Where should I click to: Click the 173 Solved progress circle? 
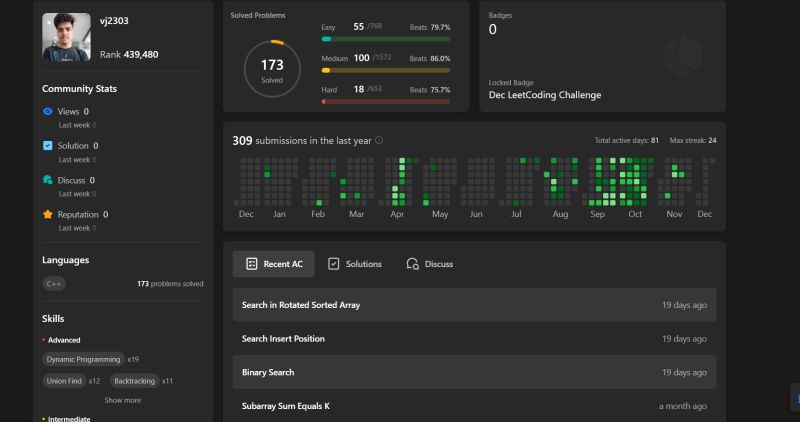pos(272,69)
